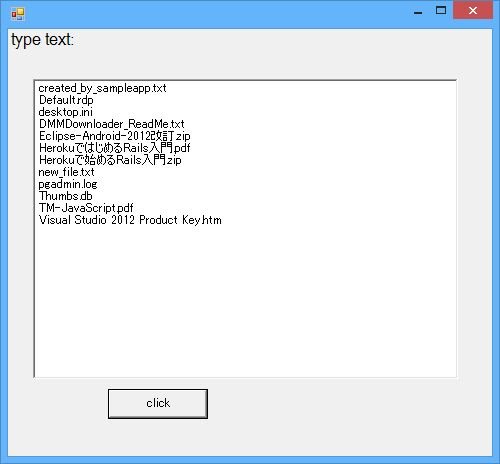Select HerokuではじめるRails入門.pdf line
Image resolution: width=500 pixels, height=464 pixels.
tap(114, 148)
